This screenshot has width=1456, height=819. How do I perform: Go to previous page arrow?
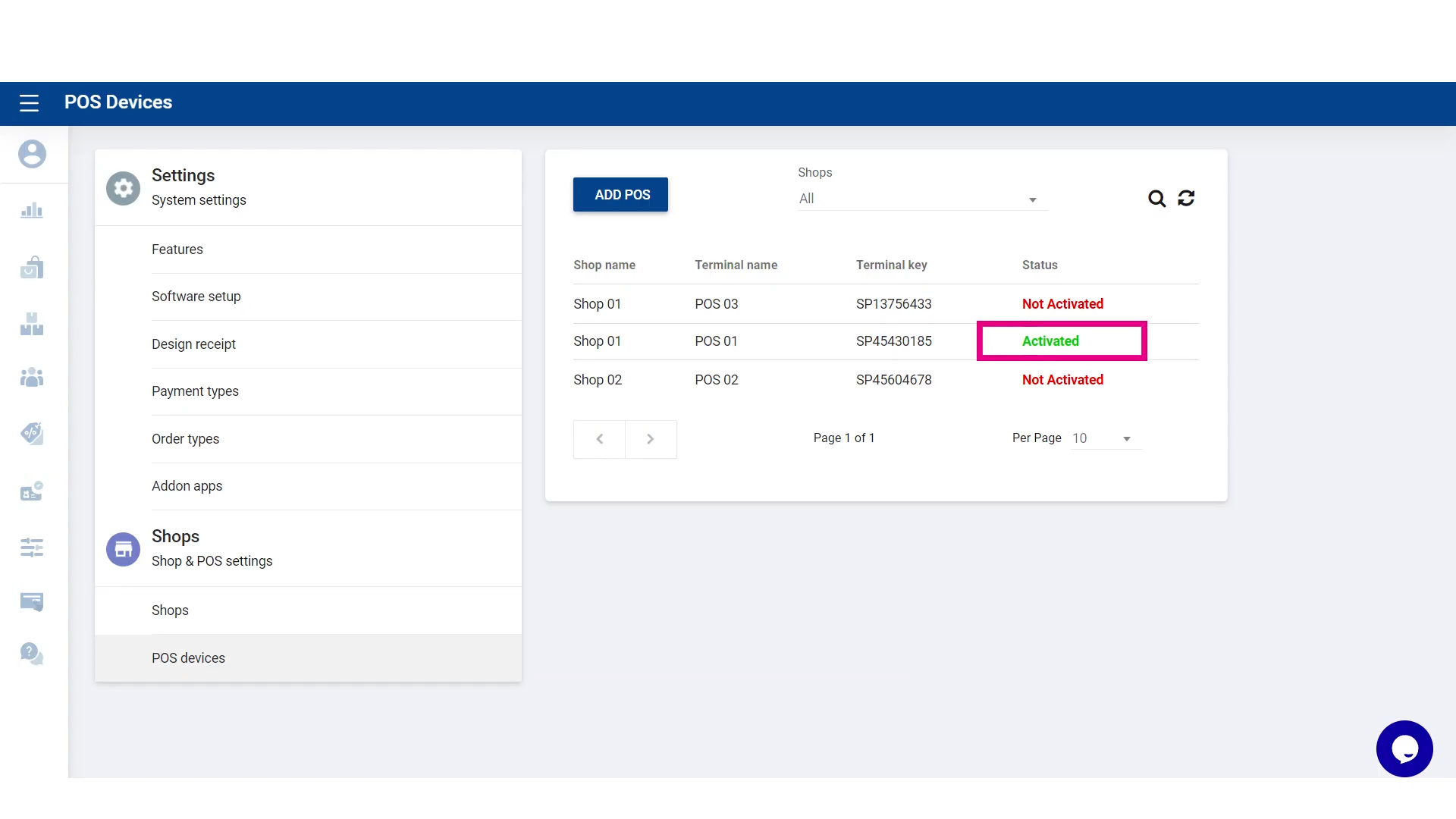[x=600, y=439]
